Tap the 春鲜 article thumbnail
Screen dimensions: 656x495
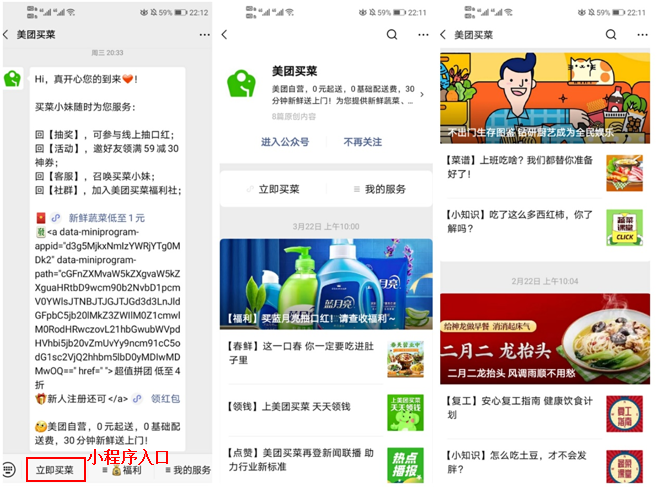click(x=405, y=359)
